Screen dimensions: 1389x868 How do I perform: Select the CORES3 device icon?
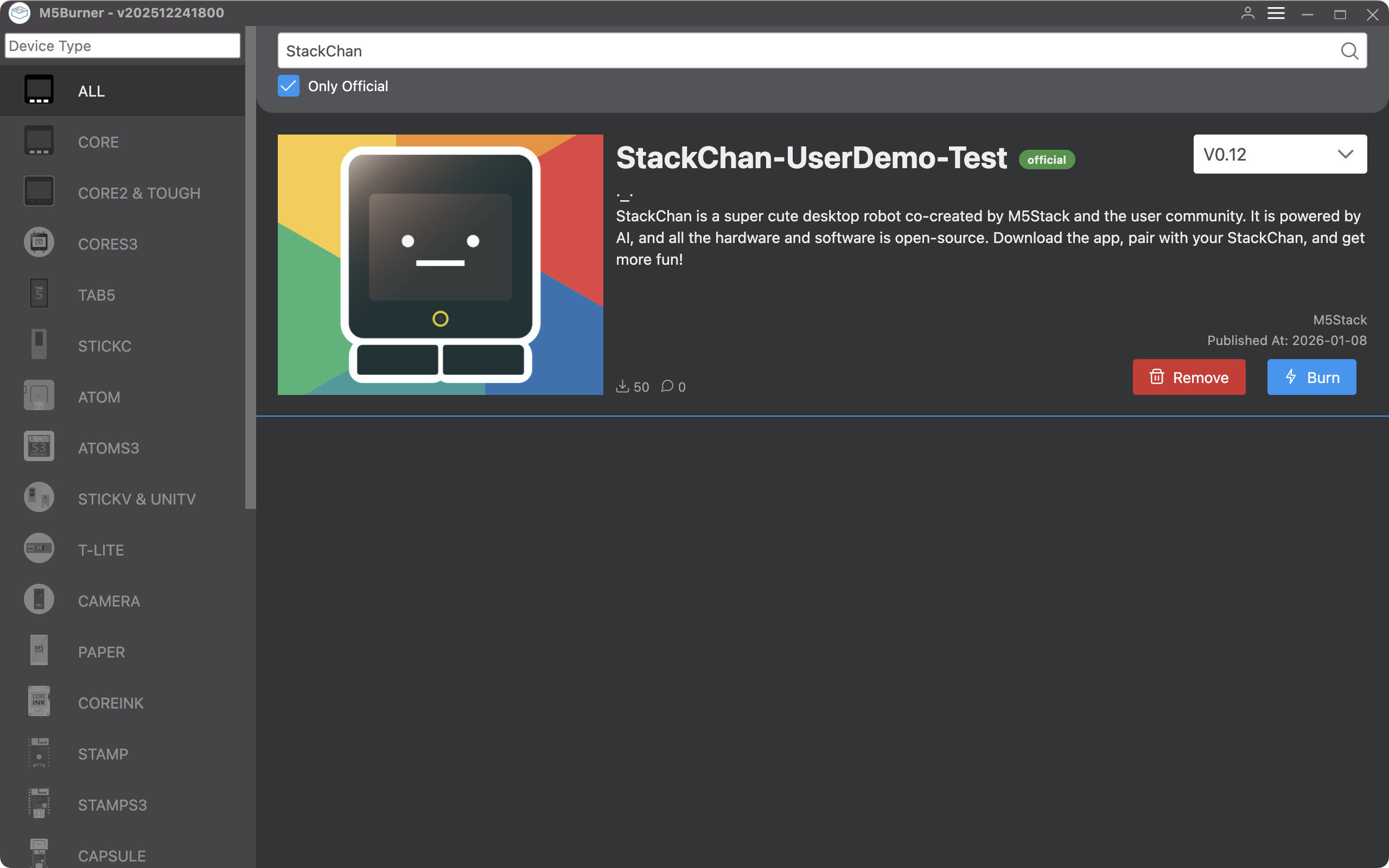39,243
